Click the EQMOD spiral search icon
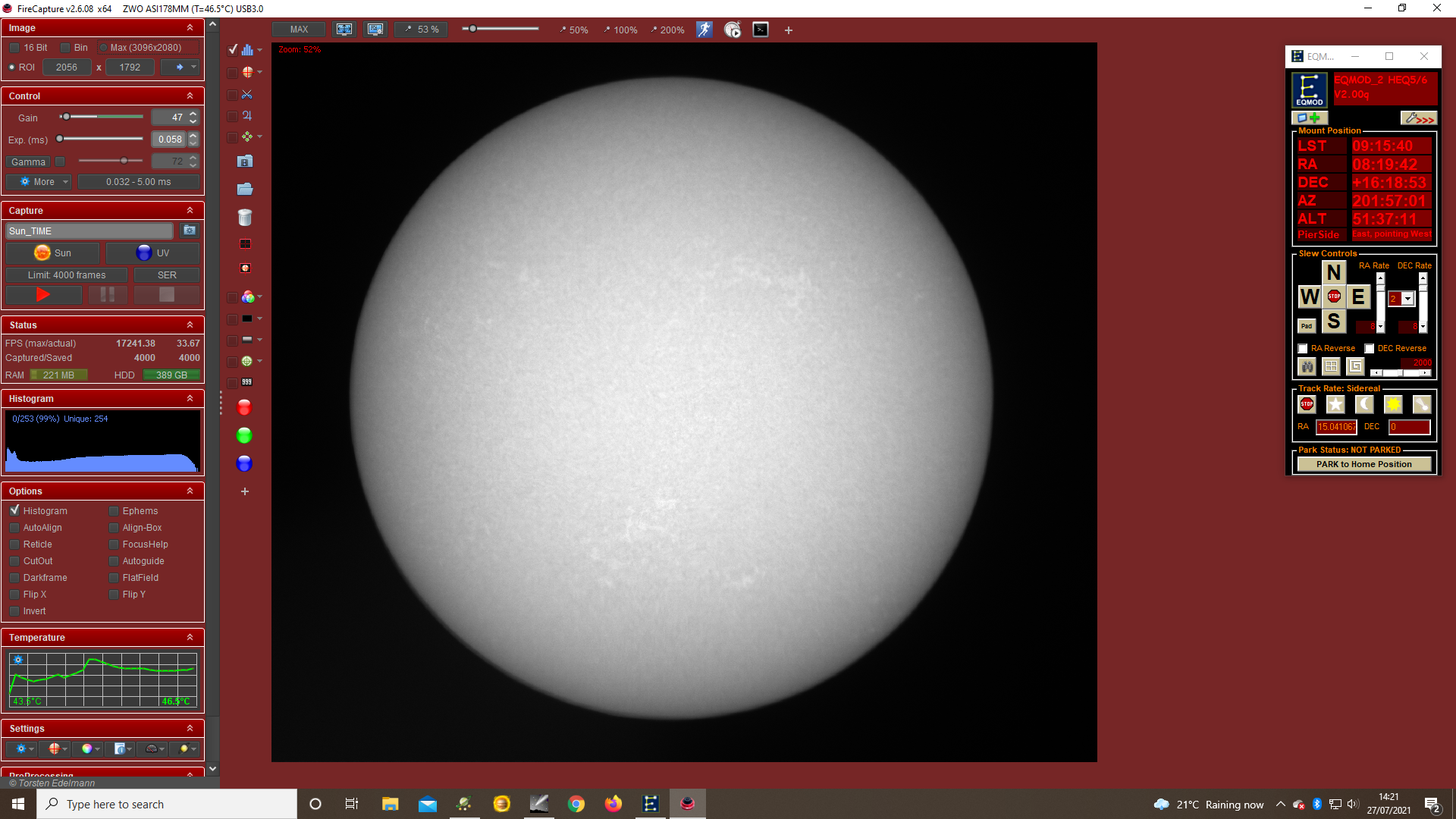This screenshot has width=1456, height=819. point(1355,367)
